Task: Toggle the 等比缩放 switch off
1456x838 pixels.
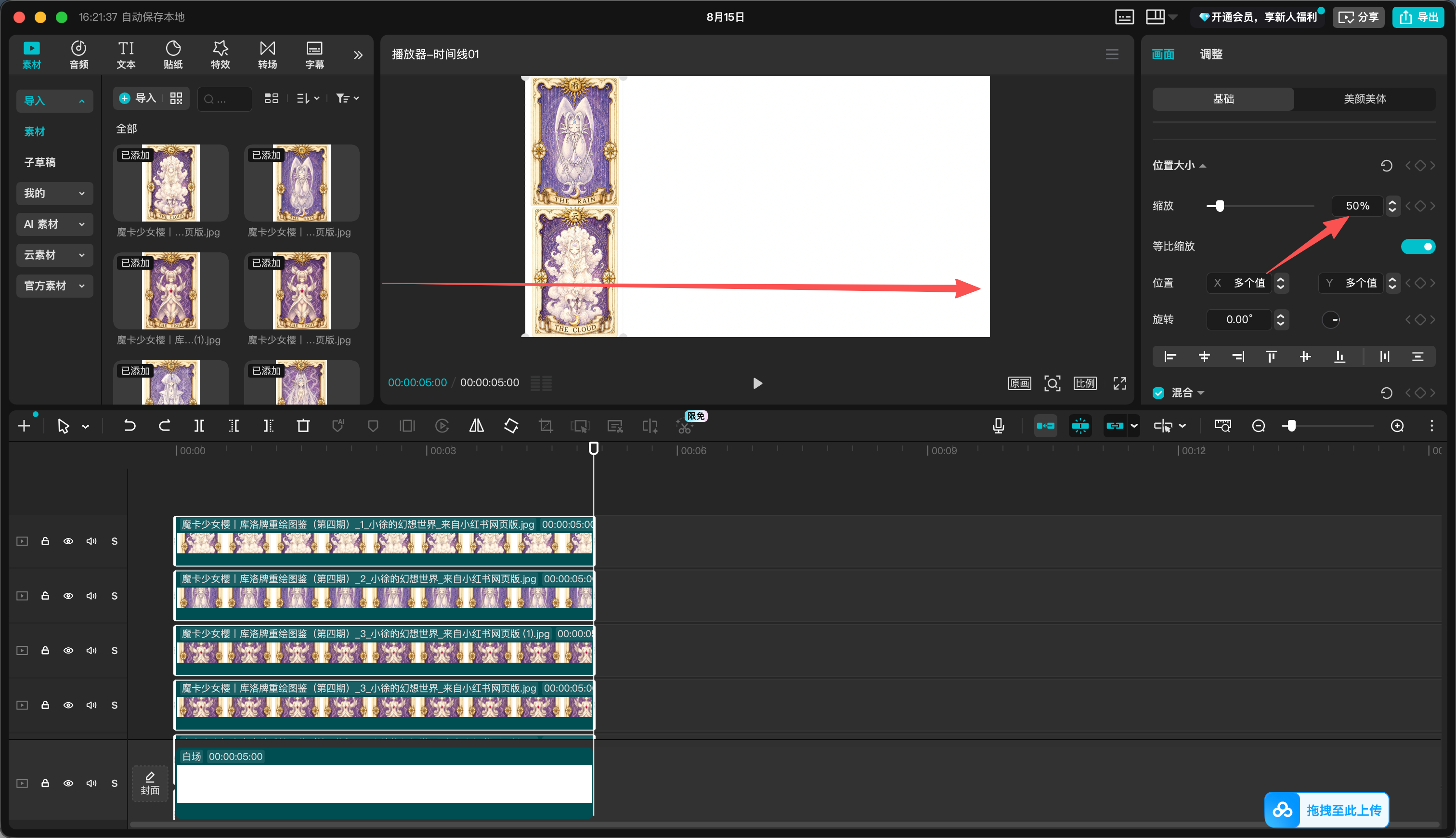Action: [1418, 246]
